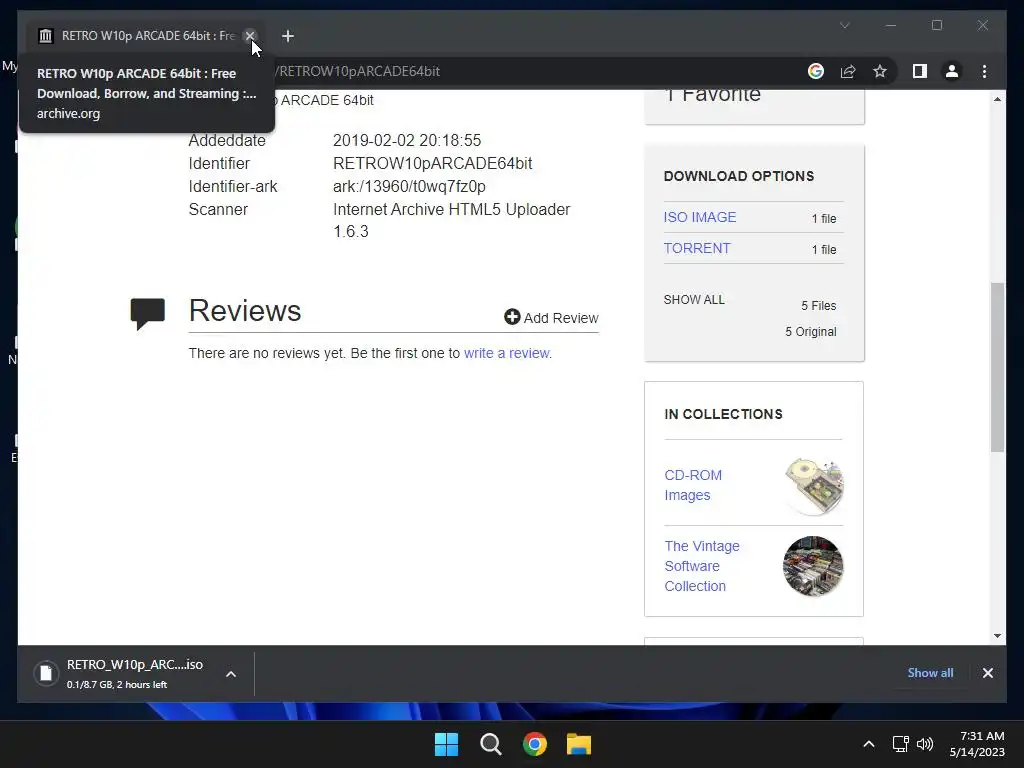Expand the tab search chevron
This screenshot has width=1024, height=768.
tap(844, 25)
